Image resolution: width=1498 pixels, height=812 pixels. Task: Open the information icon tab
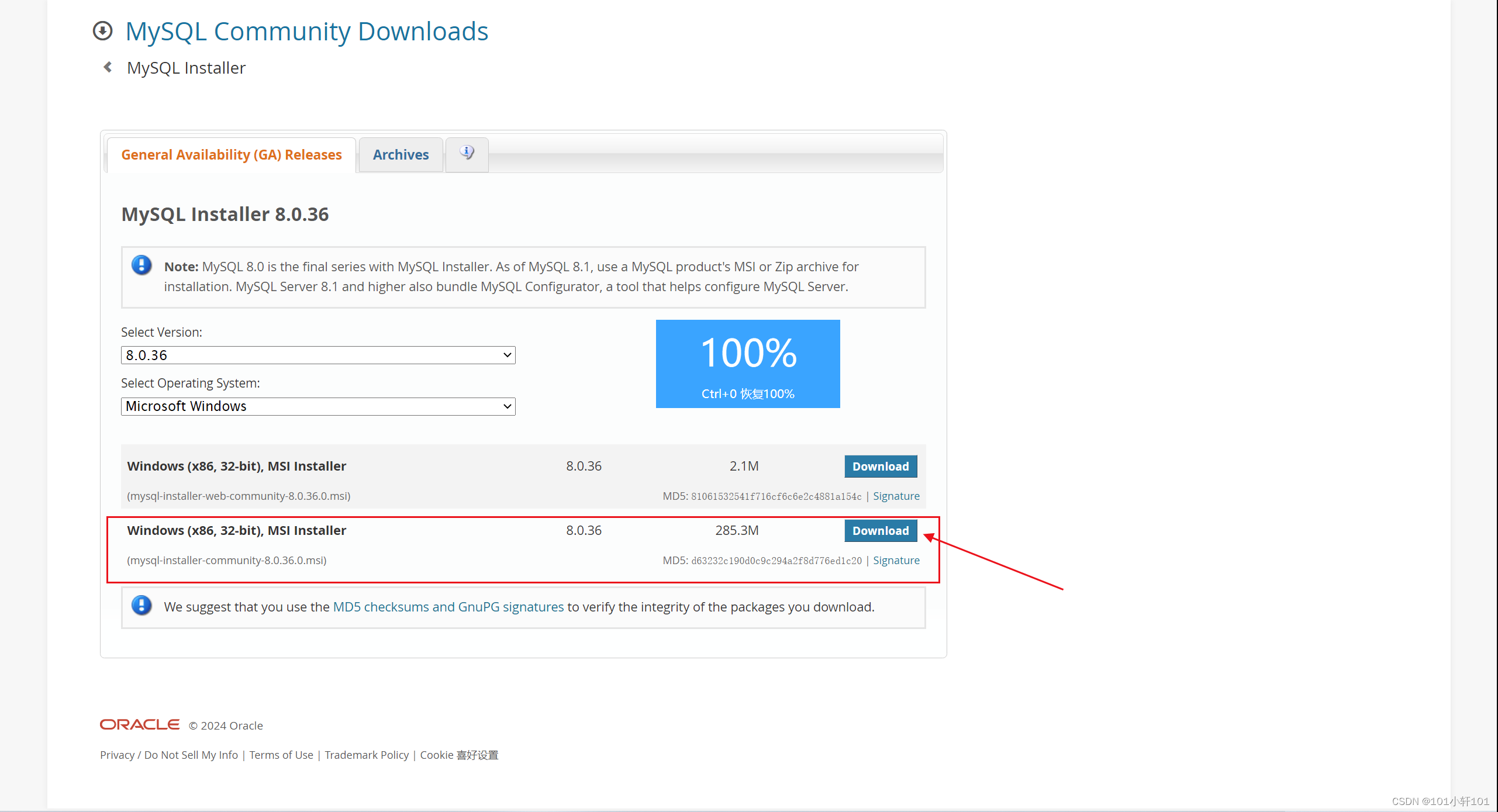coord(467,153)
